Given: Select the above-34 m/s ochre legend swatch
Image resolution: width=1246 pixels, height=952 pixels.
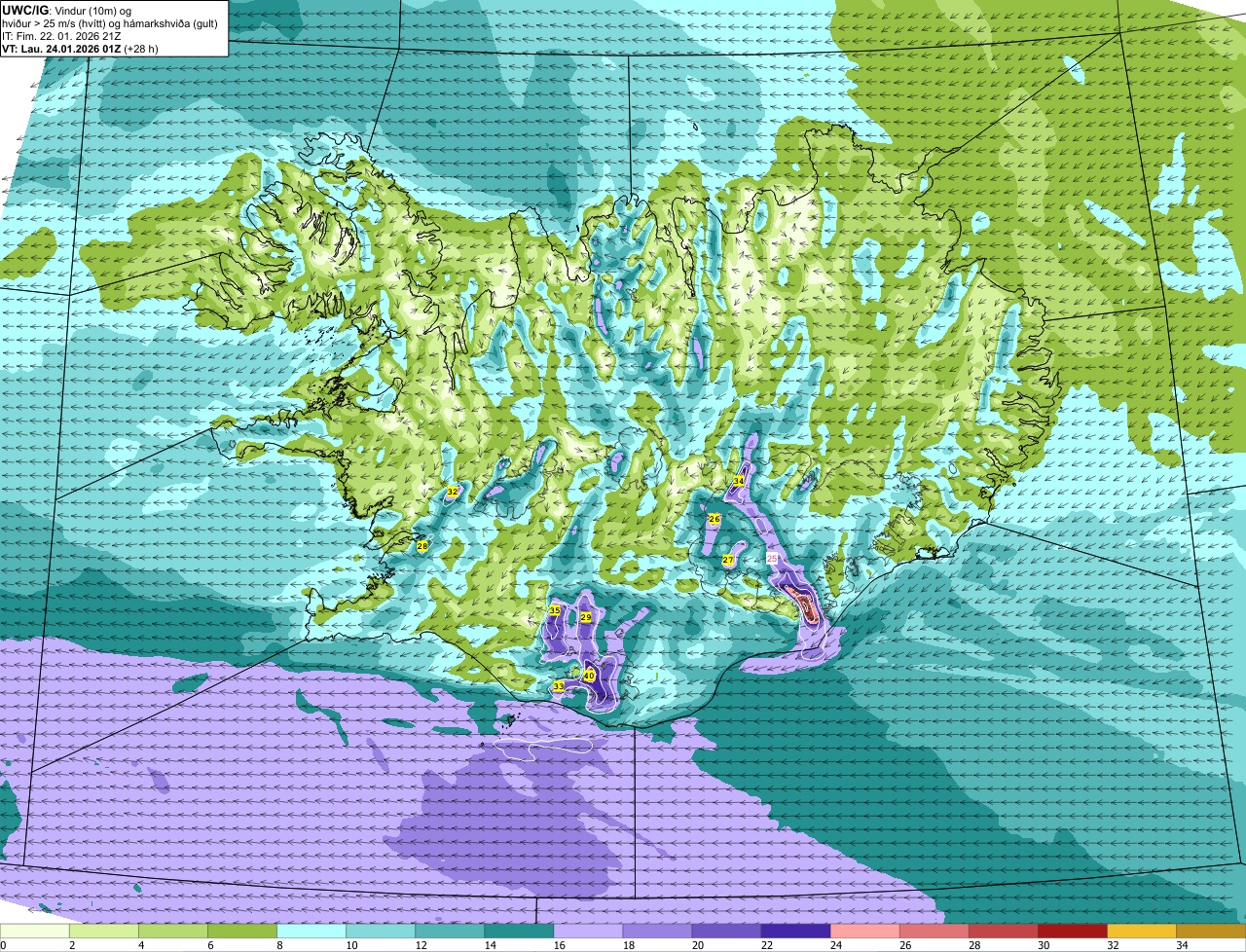Looking at the screenshot, I should coord(1211,932).
